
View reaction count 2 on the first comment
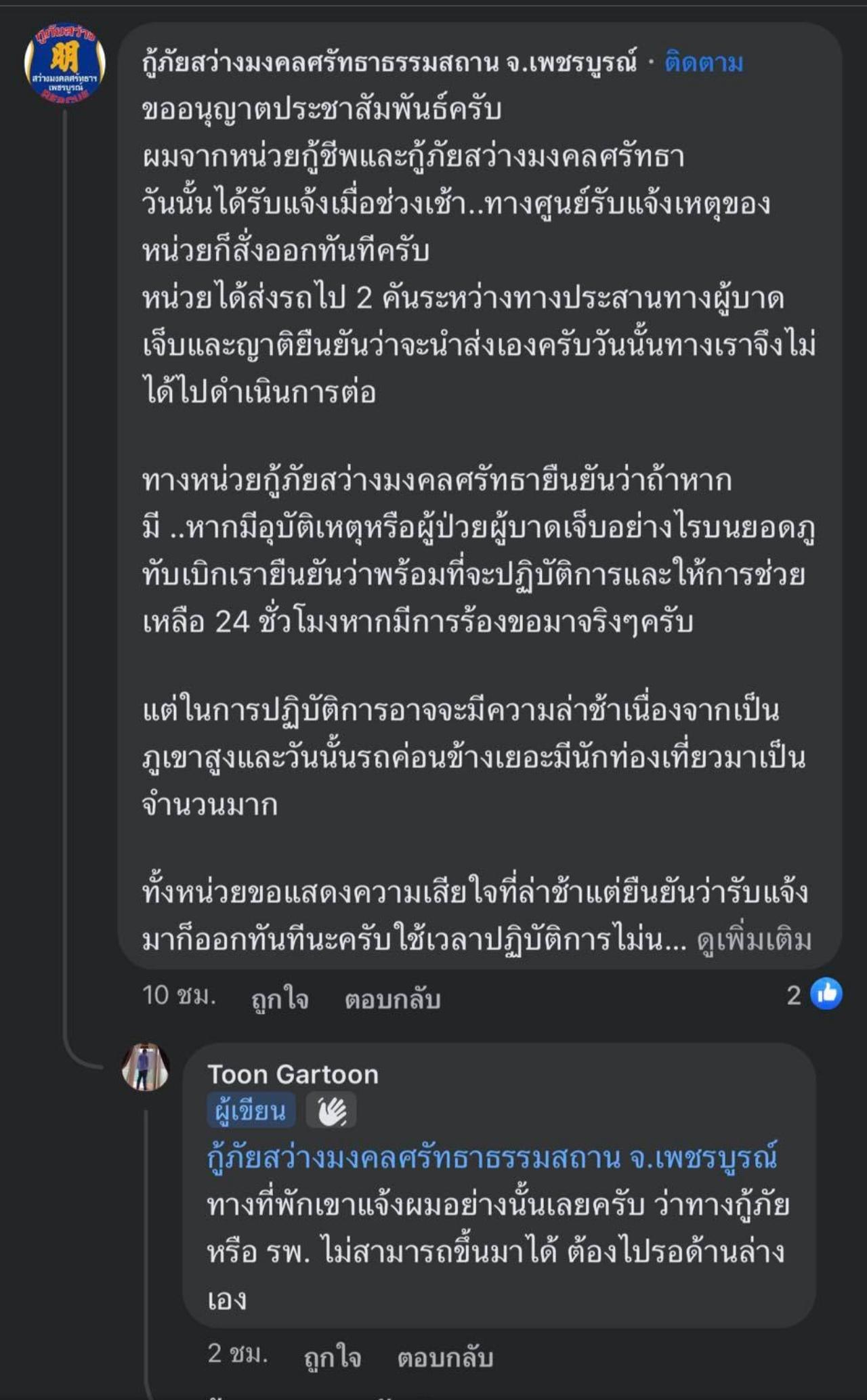point(794,995)
